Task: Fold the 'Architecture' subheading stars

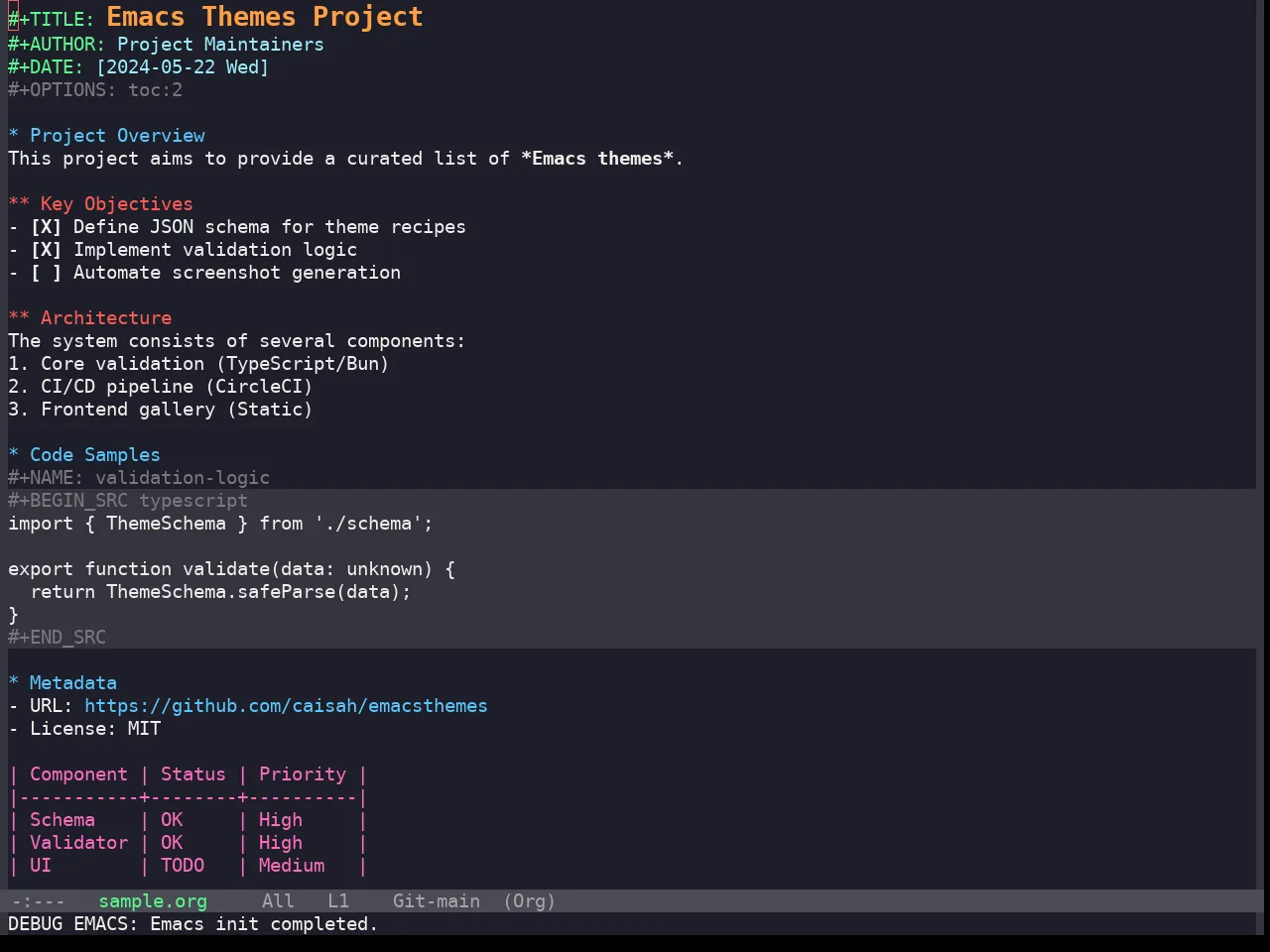Action: coord(19,318)
